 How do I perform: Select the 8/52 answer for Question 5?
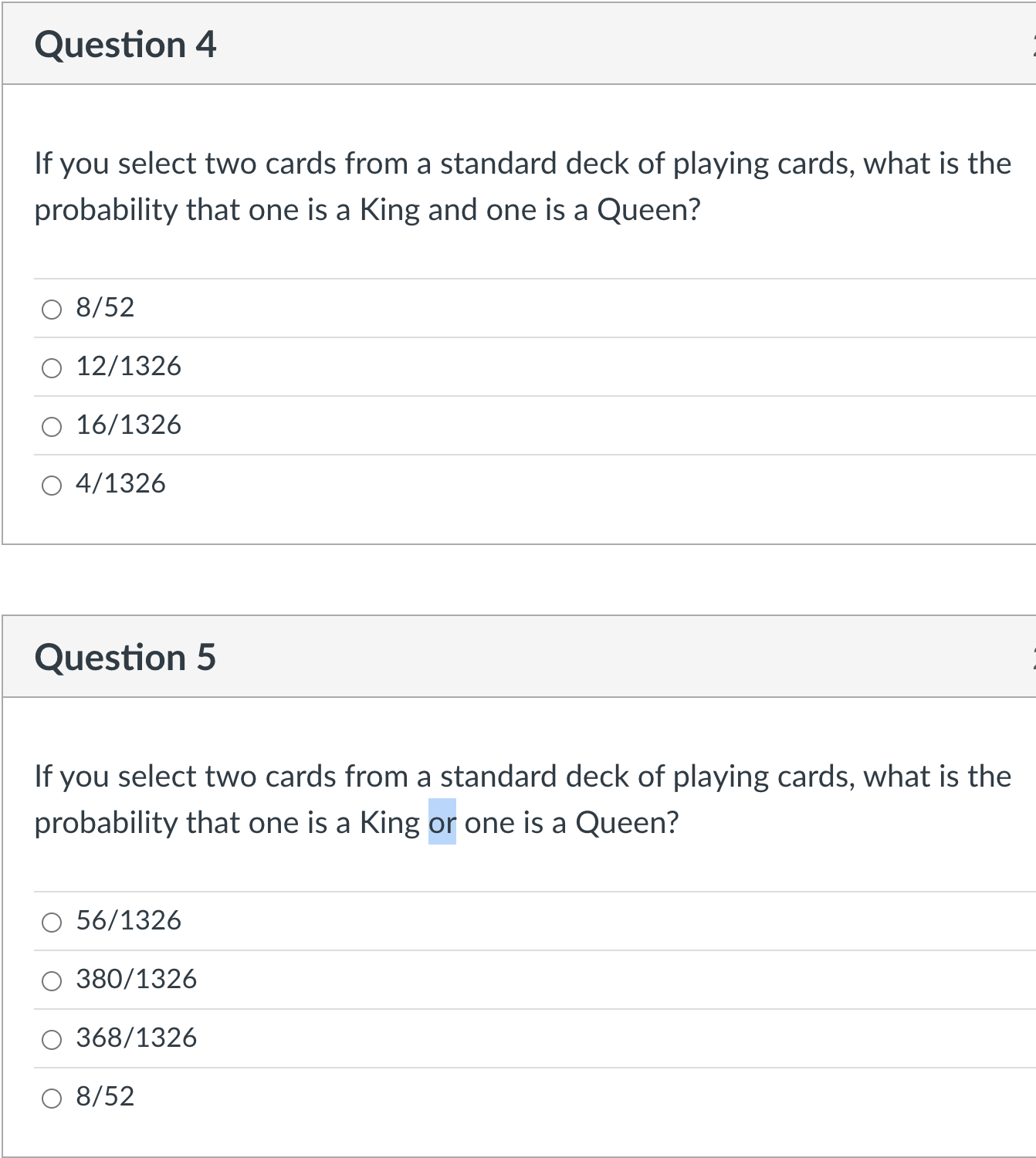click(x=52, y=1097)
